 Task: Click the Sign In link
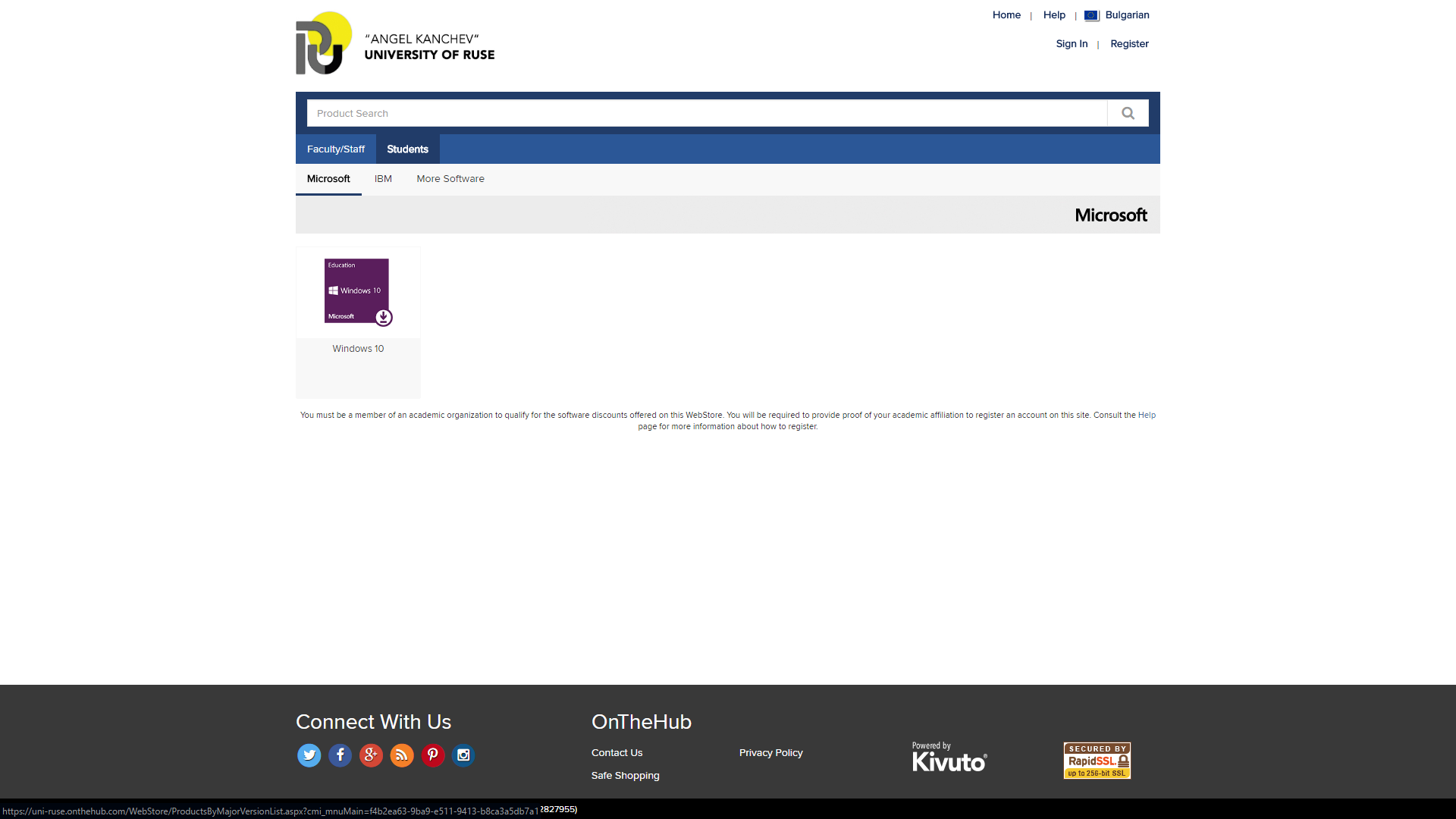tap(1072, 44)
